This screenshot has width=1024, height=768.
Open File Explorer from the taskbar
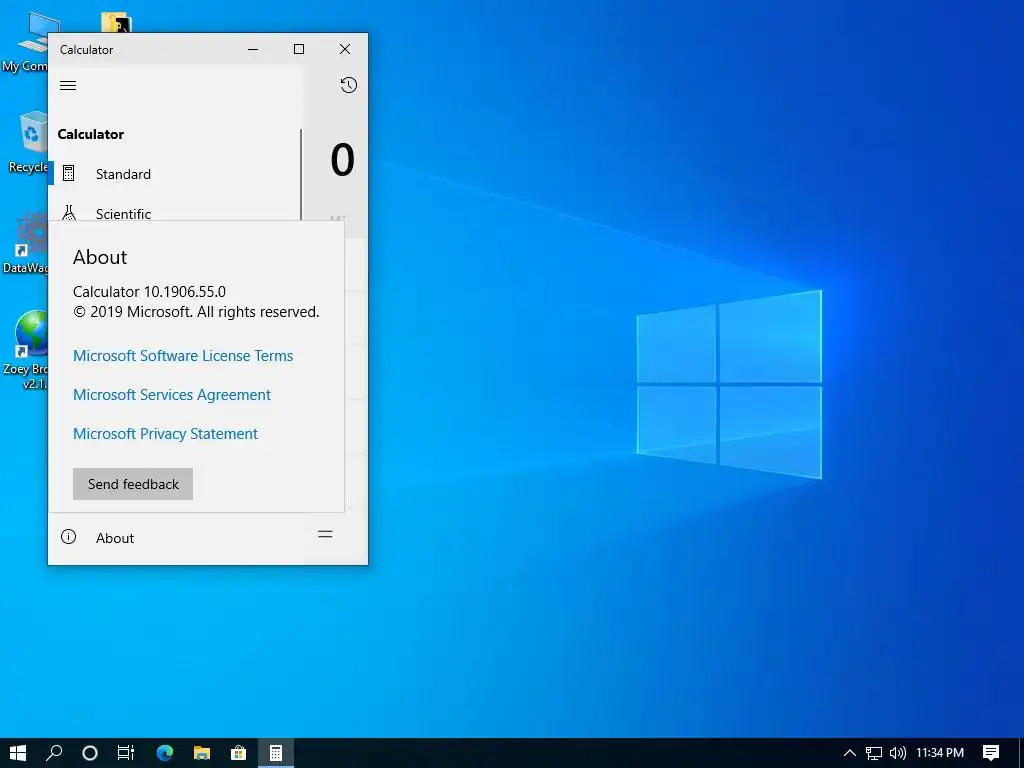pos(202,753)
